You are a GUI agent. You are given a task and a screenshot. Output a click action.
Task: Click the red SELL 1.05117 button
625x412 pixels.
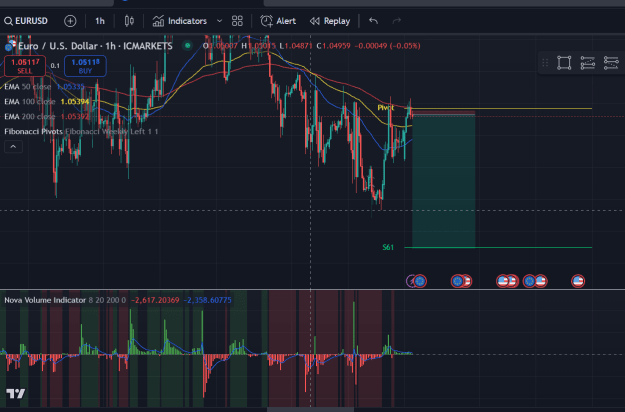25,66
